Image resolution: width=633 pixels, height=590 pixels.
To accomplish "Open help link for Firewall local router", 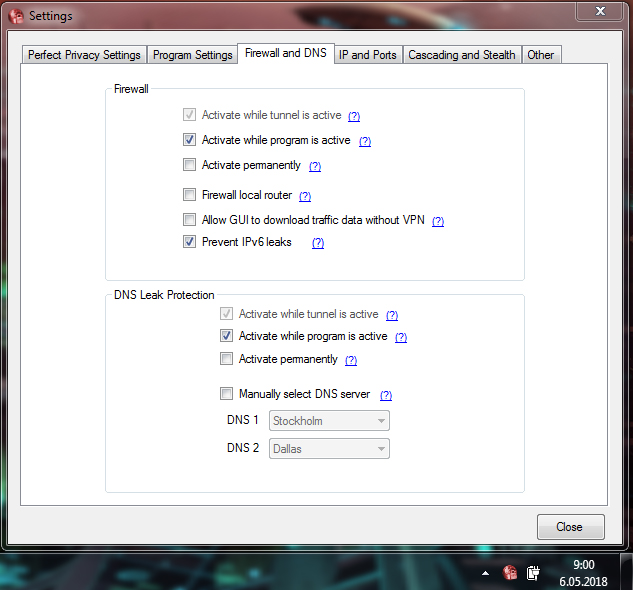I will coord(305,196).
